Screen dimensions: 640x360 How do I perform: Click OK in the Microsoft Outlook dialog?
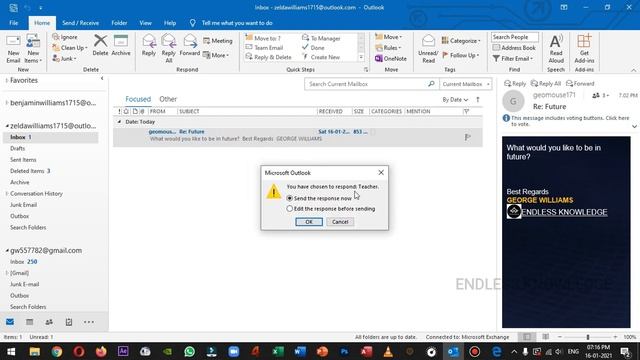point(309,222)
